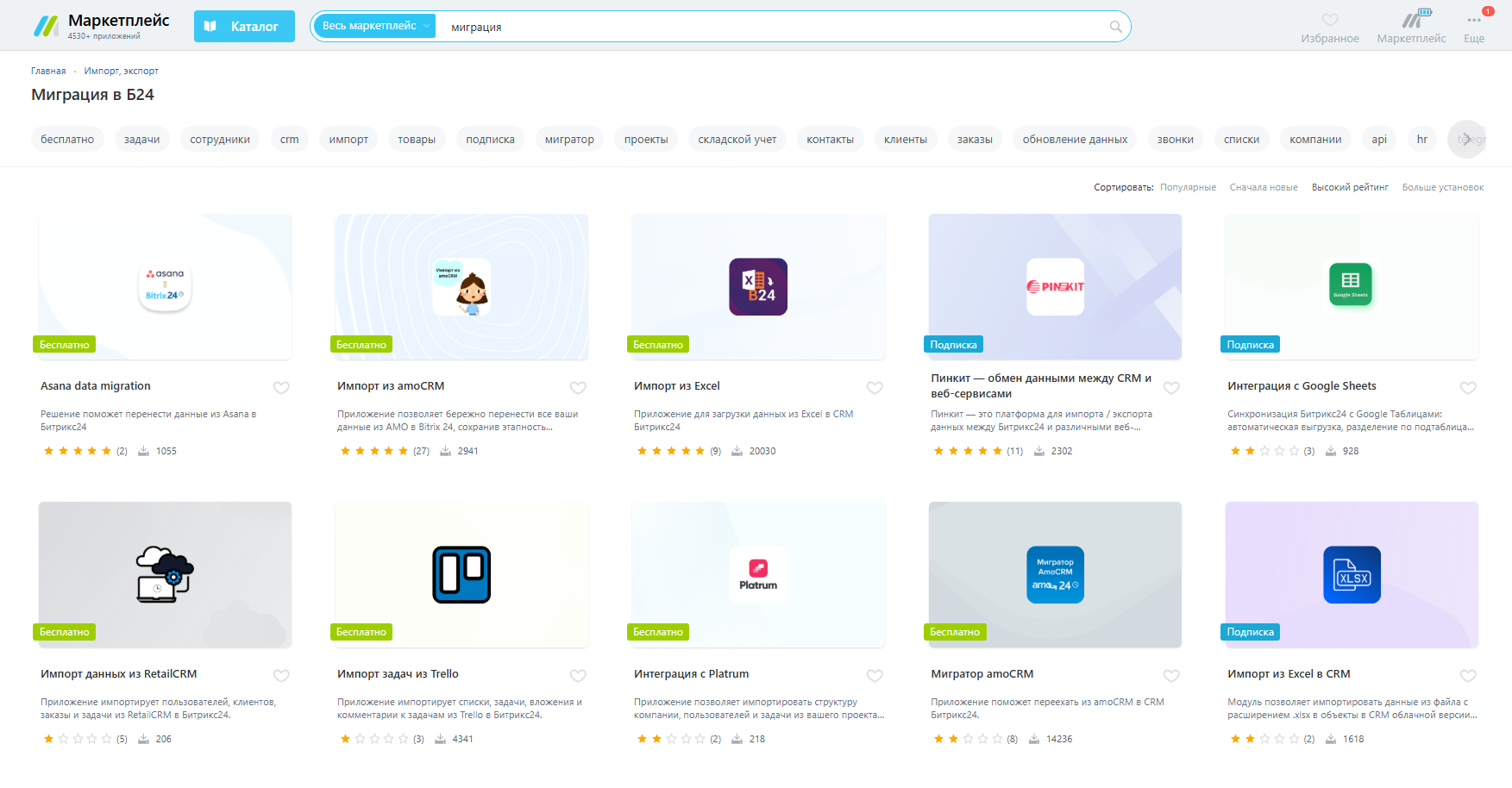Click star rating of Импорт из amoCRM
Screen dimensions: 1512x788
pos(374,451)
